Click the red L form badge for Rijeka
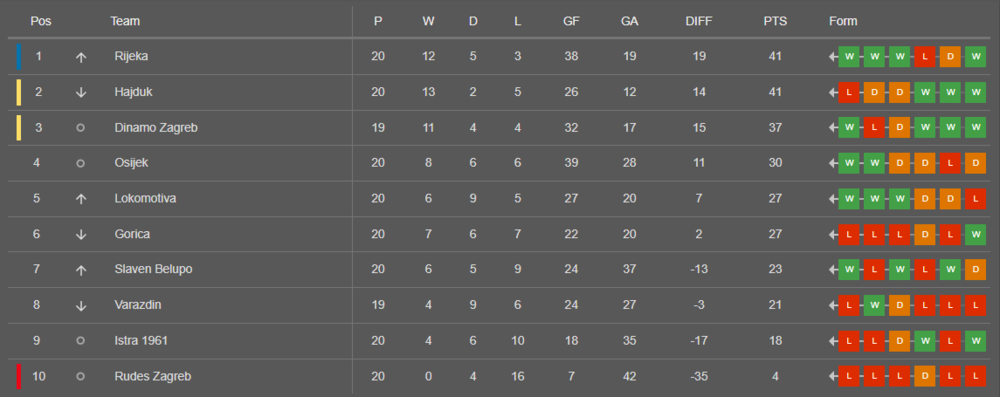The image size is (1000, 397). [x=924, y=57]
